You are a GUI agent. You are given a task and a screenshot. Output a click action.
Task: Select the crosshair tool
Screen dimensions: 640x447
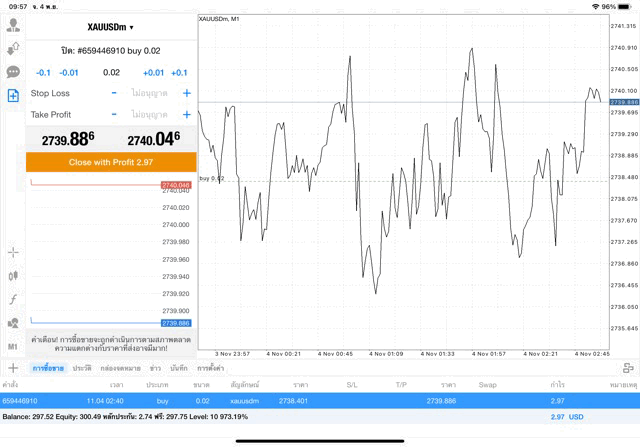(x=13, y=253)
